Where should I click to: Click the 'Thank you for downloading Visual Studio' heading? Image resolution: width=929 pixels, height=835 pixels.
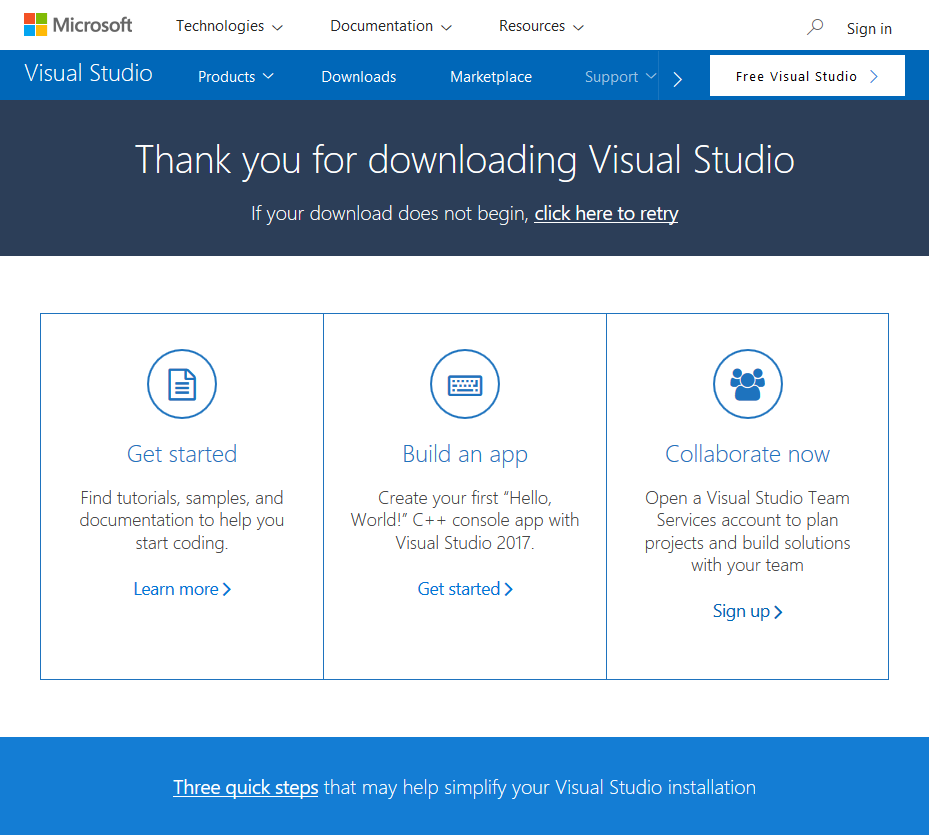pos(464,160)
